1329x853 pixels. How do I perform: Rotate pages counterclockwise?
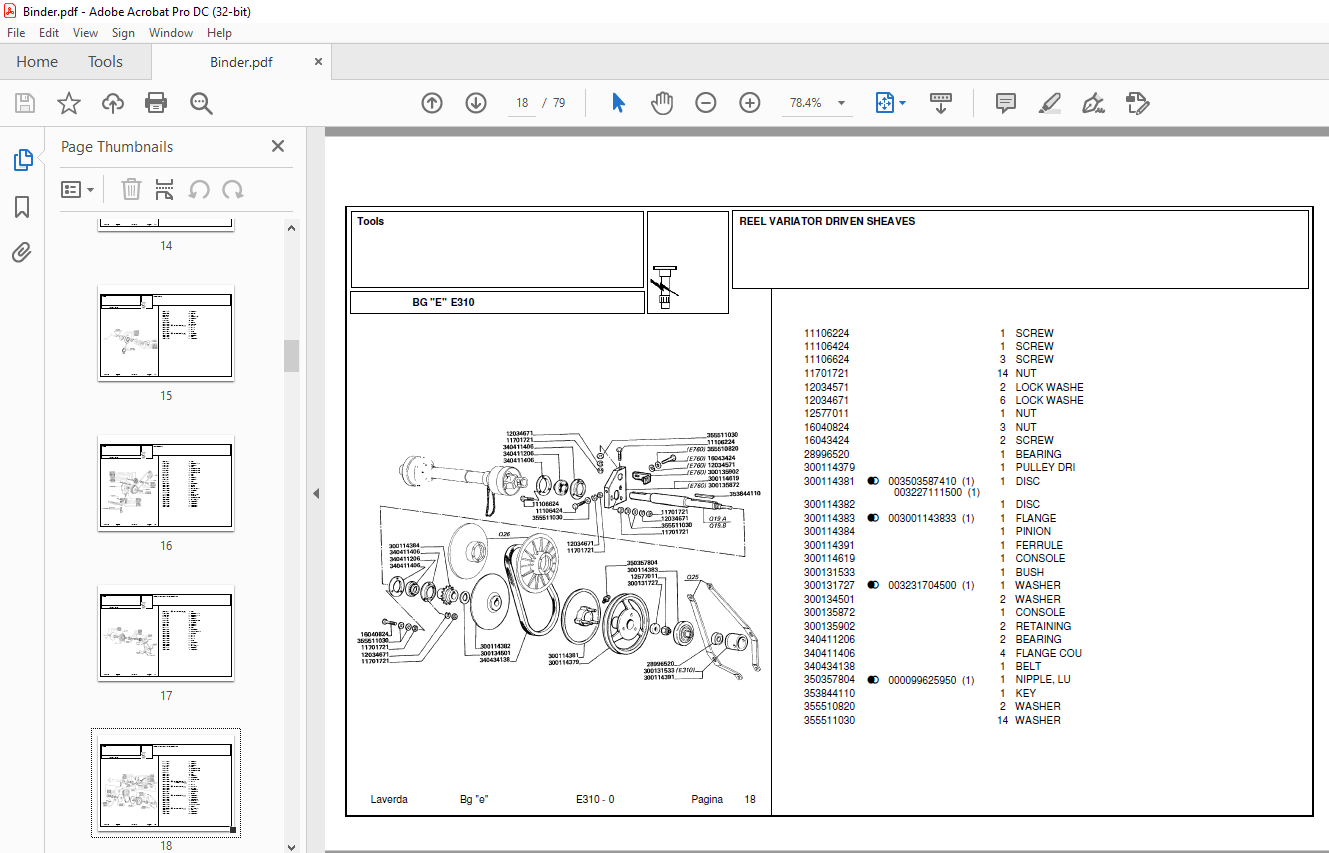199,189
